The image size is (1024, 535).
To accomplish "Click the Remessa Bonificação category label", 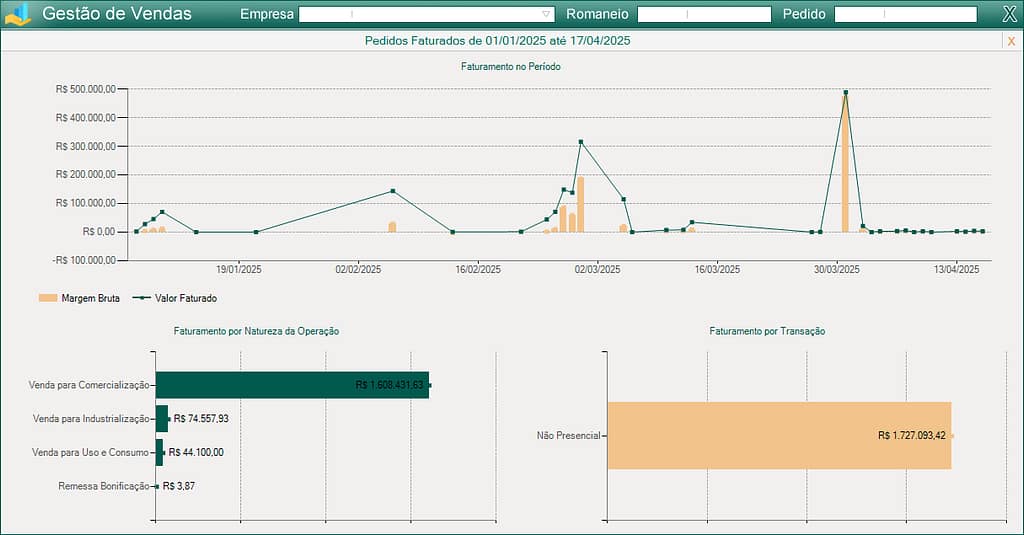I will coord(104,486).
